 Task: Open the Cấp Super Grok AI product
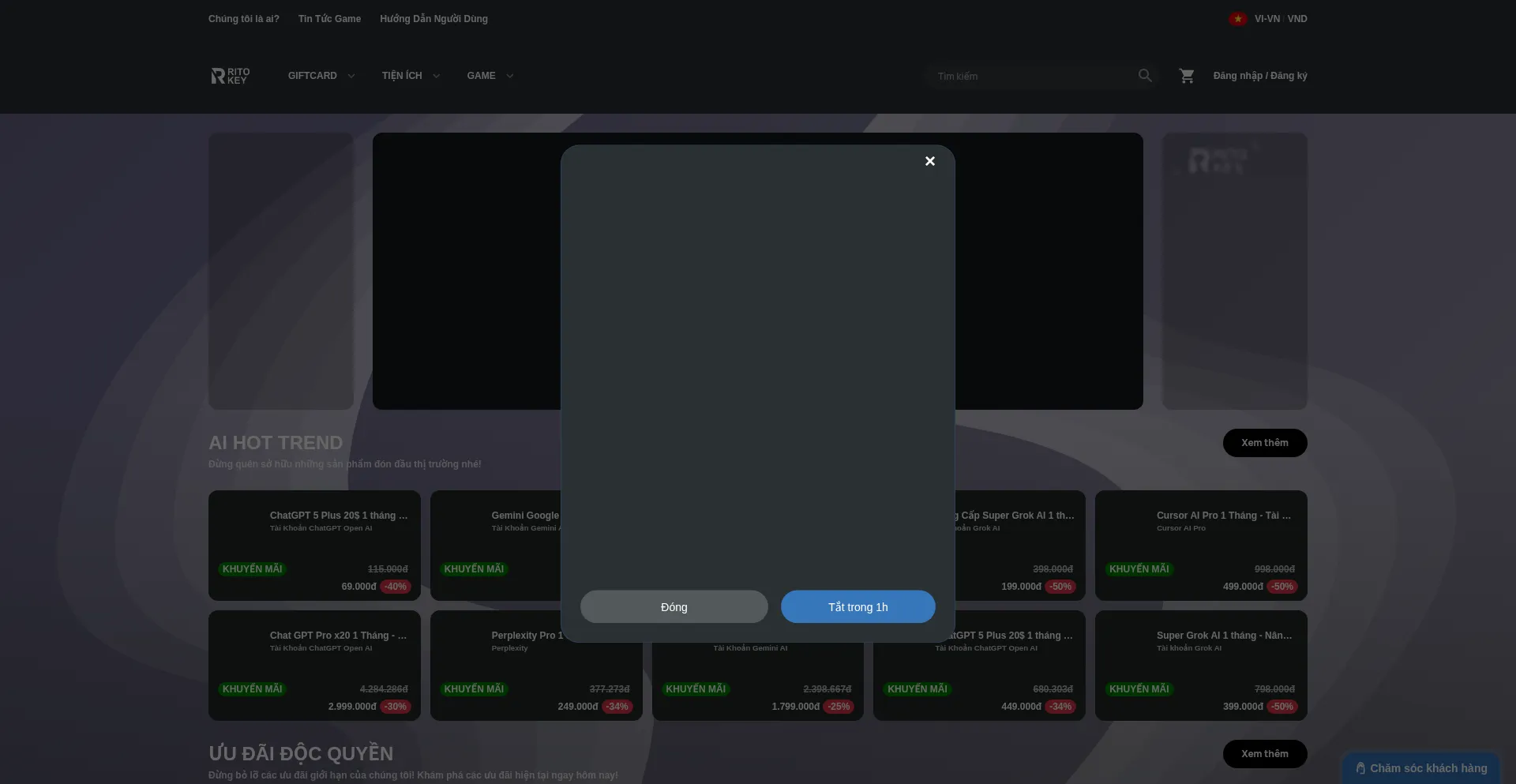pos(1020,546)
